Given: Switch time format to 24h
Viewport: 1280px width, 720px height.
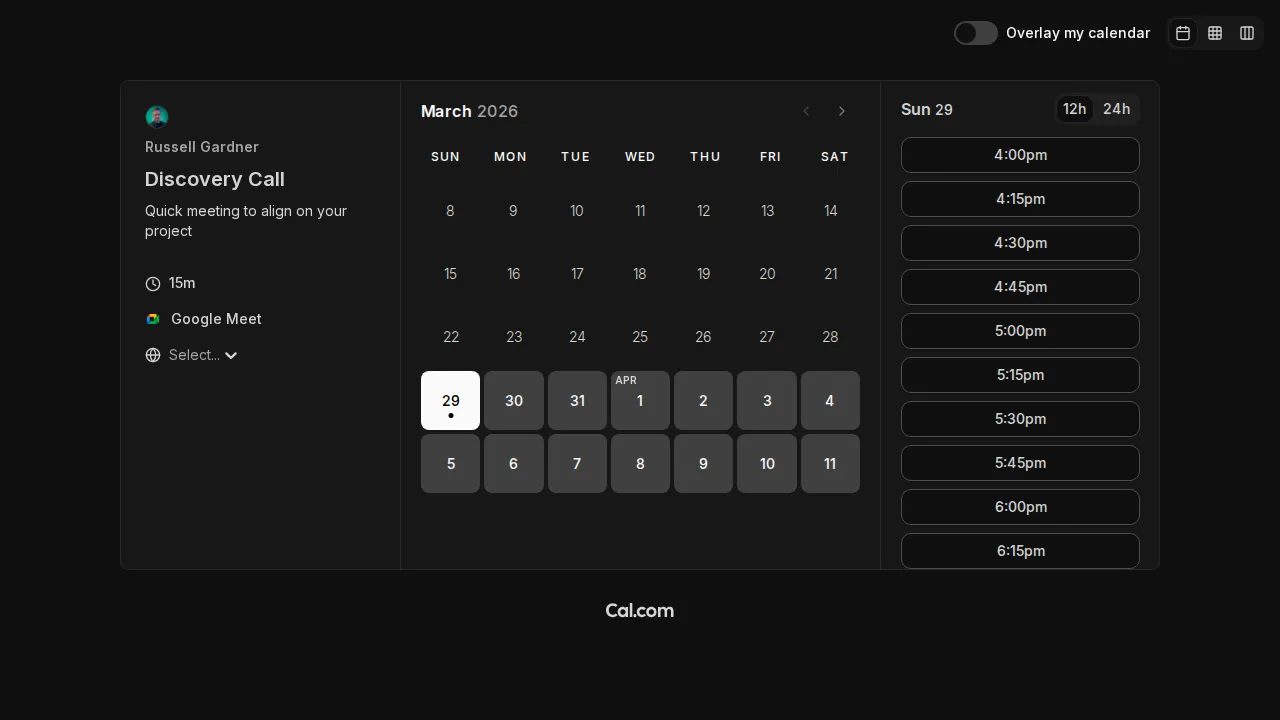Looking at the screenshot, I should (1117, 109).
